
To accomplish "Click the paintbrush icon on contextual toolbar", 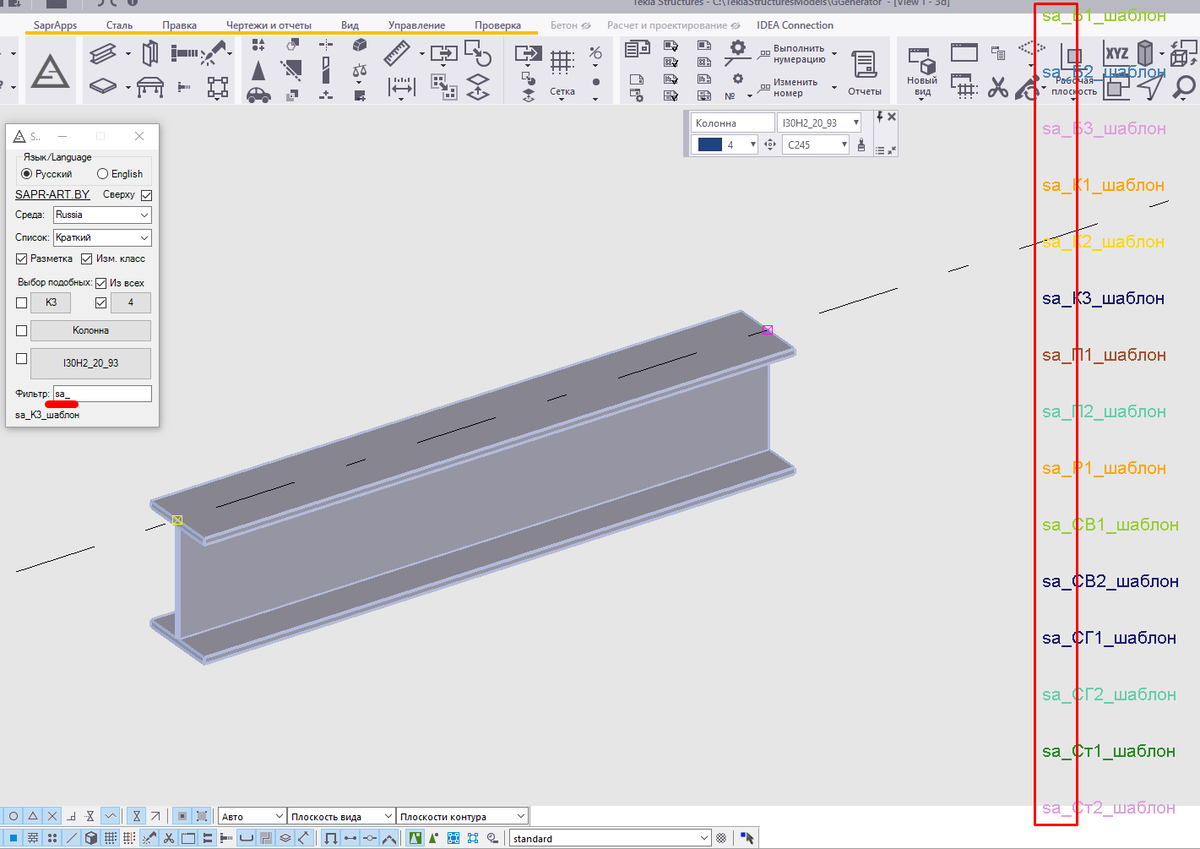I will coord(861,145).
